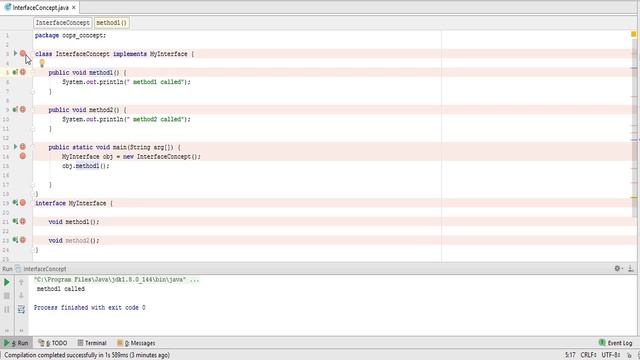Click the yellow inspection status indicator
The height and width of the screenshot is (360, 640).
(634, 34)
